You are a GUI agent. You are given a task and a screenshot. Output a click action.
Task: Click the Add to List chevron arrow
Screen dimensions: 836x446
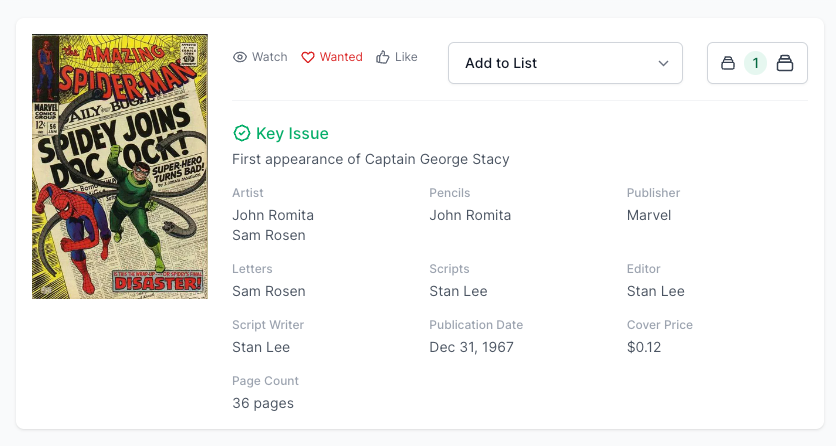pos(664,63)
